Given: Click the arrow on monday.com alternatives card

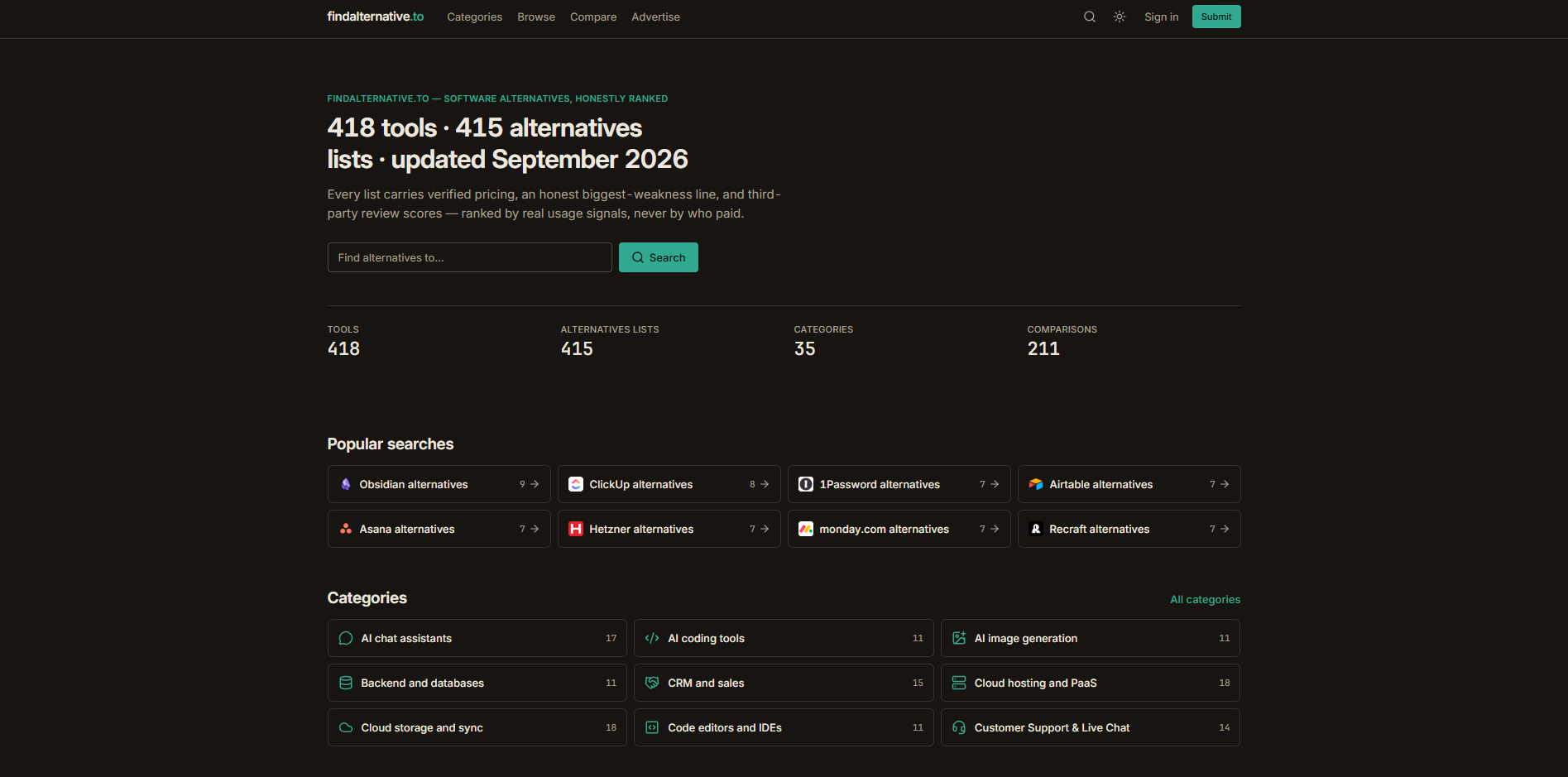Looking at the screenshot, I should coord(995,529).
